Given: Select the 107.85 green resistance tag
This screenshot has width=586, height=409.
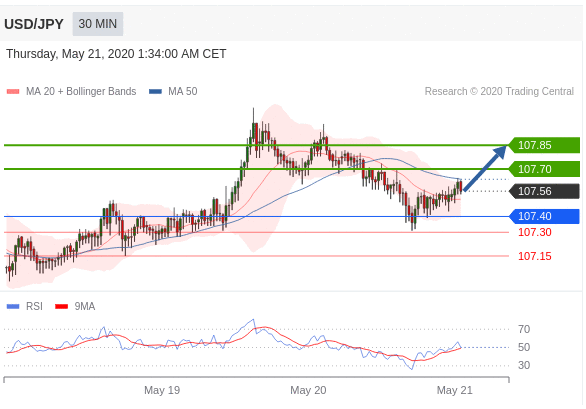Looking at the screenshot, I should point(545,145).
